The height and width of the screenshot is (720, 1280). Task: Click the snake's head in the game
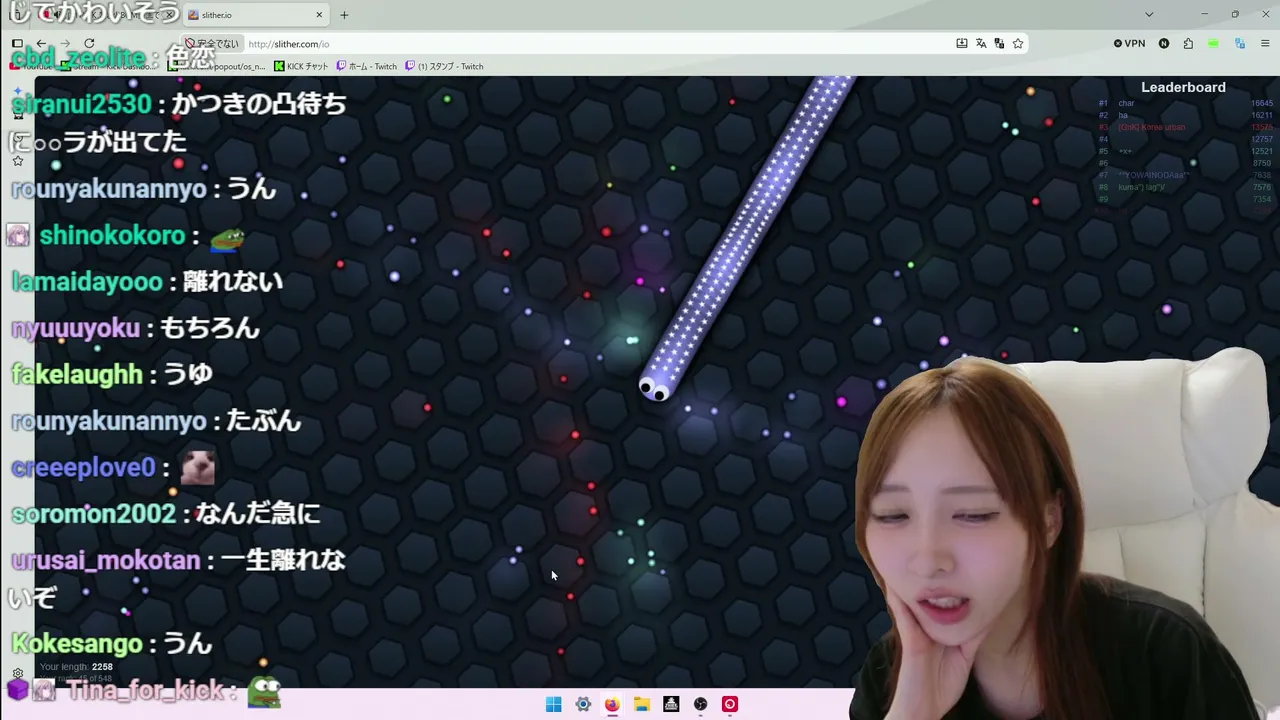654,388
